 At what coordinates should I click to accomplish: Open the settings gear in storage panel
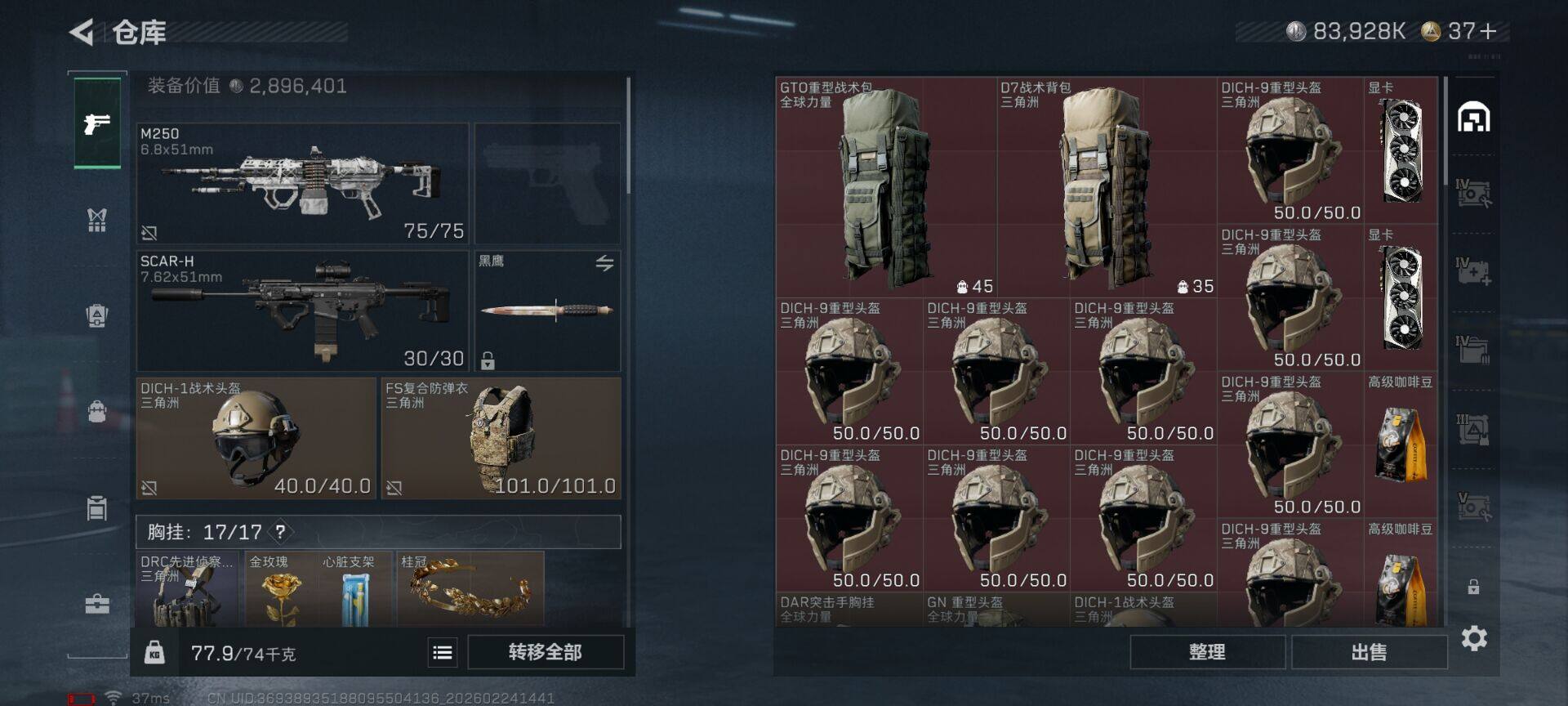point(1474,638)
